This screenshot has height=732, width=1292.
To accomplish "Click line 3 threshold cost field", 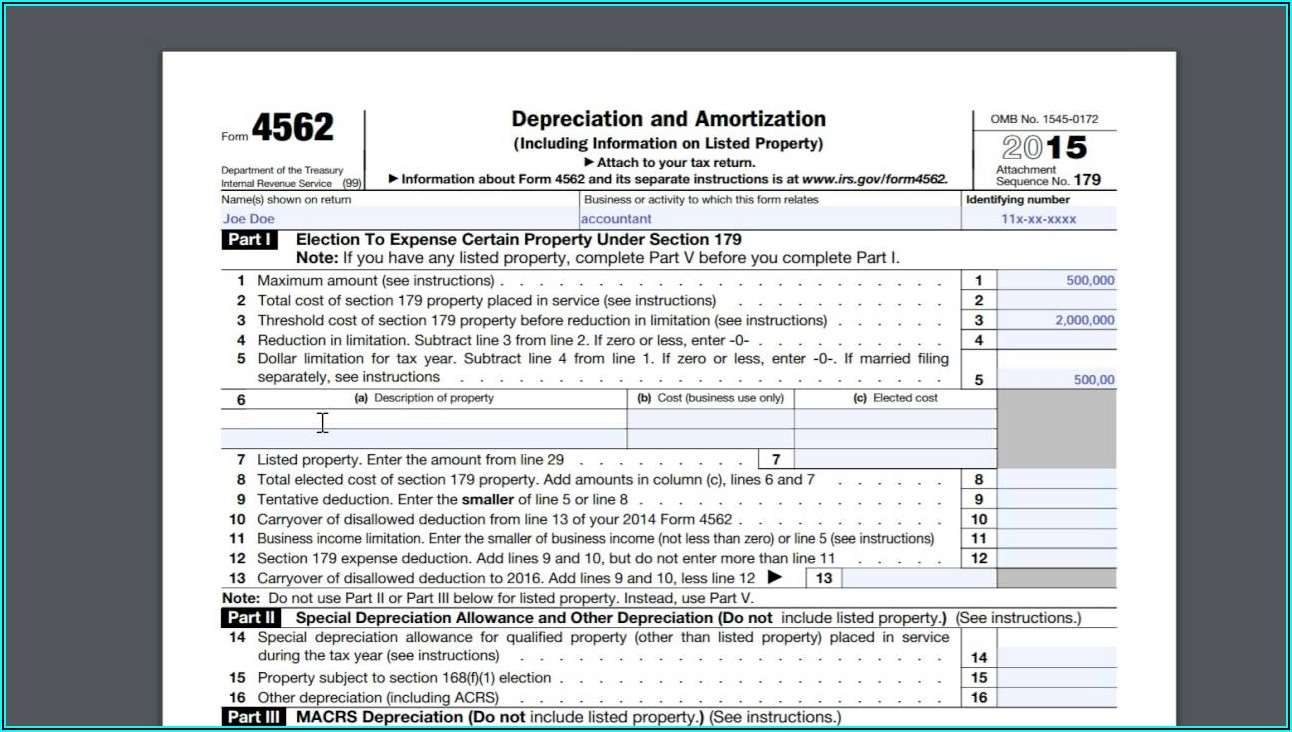I will pos(1057,320).
